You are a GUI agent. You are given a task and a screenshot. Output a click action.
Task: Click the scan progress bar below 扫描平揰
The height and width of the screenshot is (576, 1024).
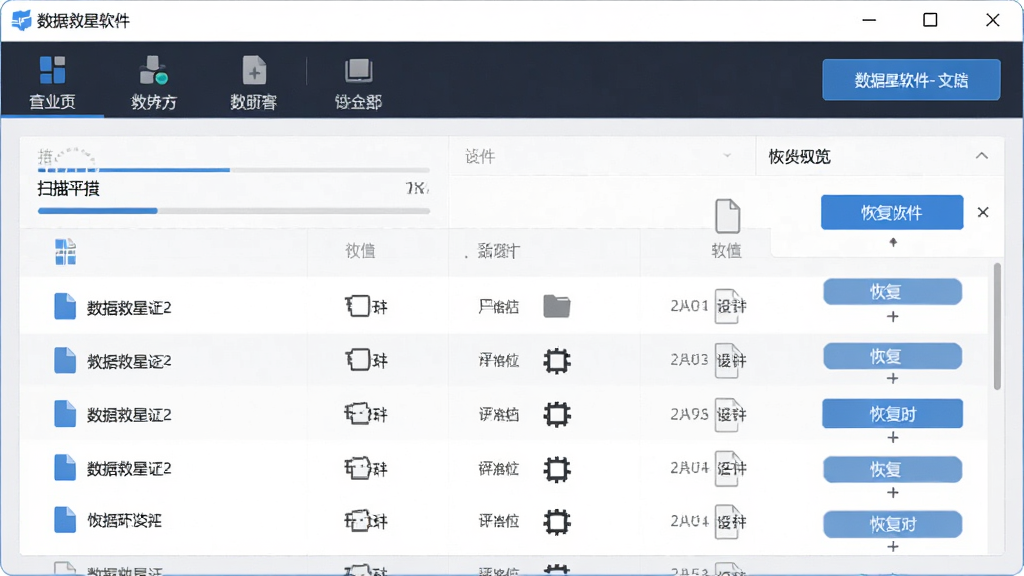click(x=234, y=211)
